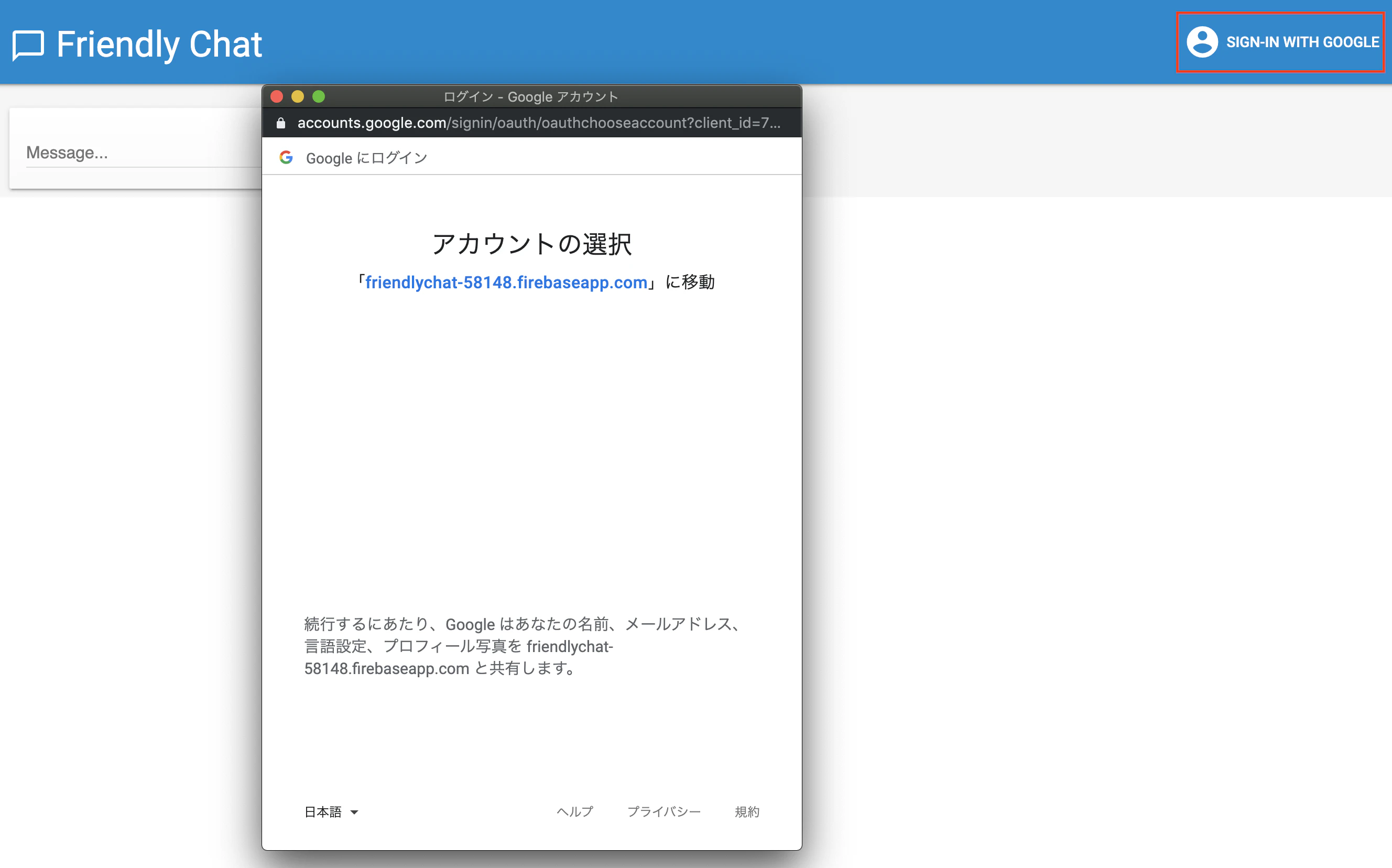Open the ヘルプ help link
This screenshot has width=1392, height=868.
coord(574,812)
